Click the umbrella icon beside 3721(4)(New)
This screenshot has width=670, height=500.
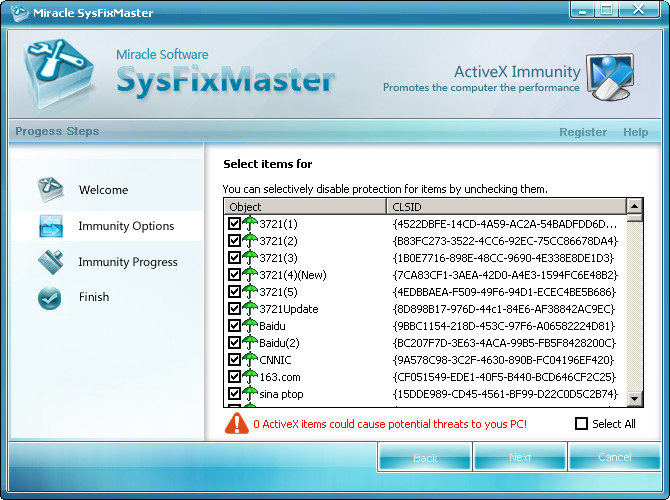[x=250, y=275]
